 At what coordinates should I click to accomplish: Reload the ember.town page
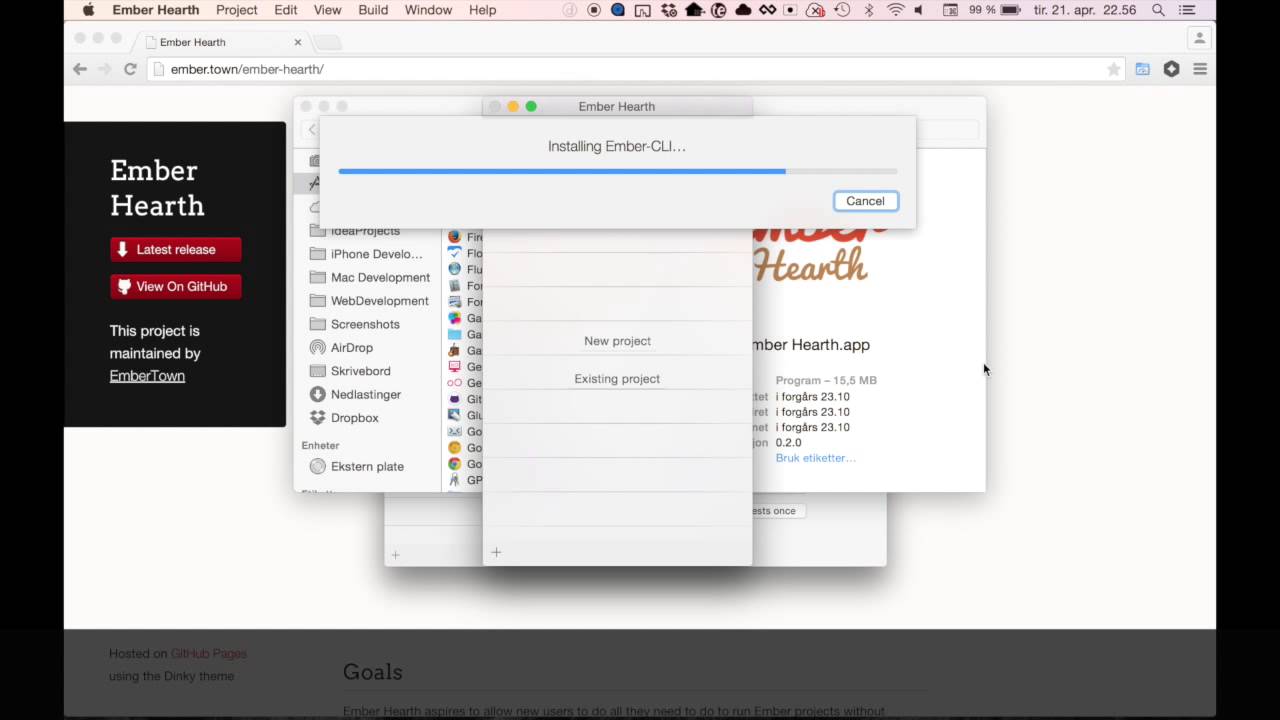coord(130,69)
